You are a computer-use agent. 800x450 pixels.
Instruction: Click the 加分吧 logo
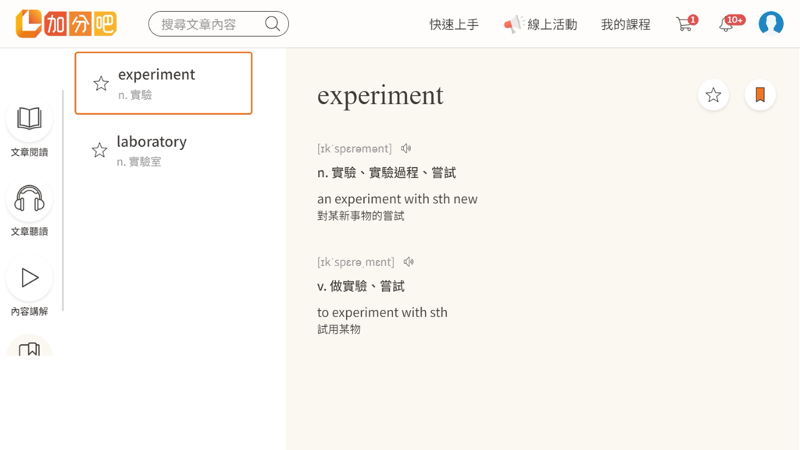click(x=66, y=24)
